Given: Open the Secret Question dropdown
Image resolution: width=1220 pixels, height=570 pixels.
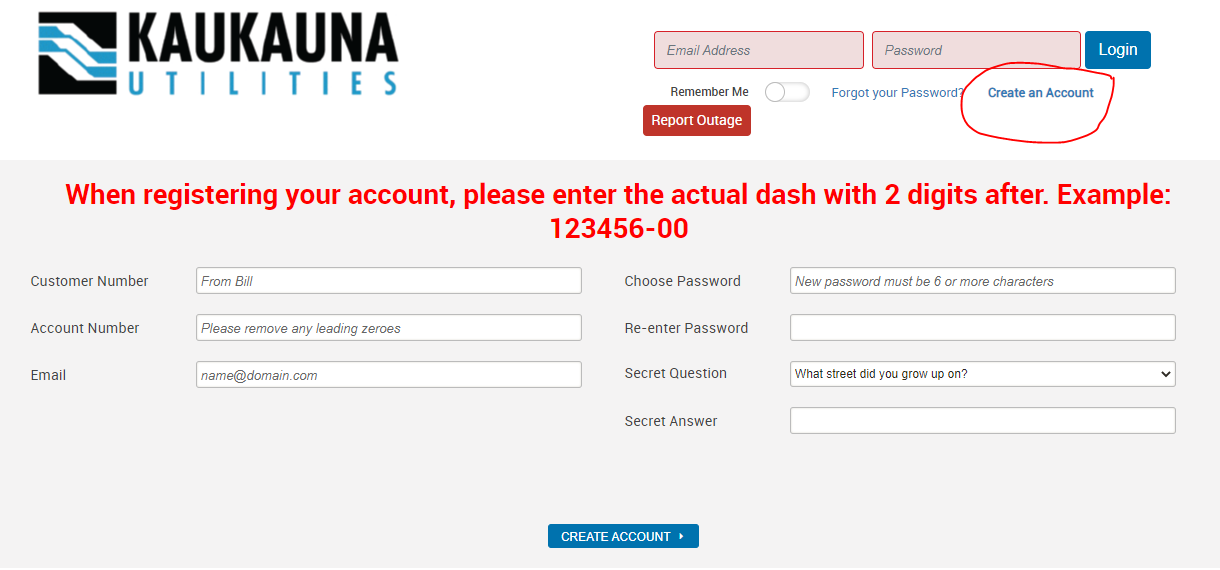Looking at the screenshot, I should (x=982, y=374).
